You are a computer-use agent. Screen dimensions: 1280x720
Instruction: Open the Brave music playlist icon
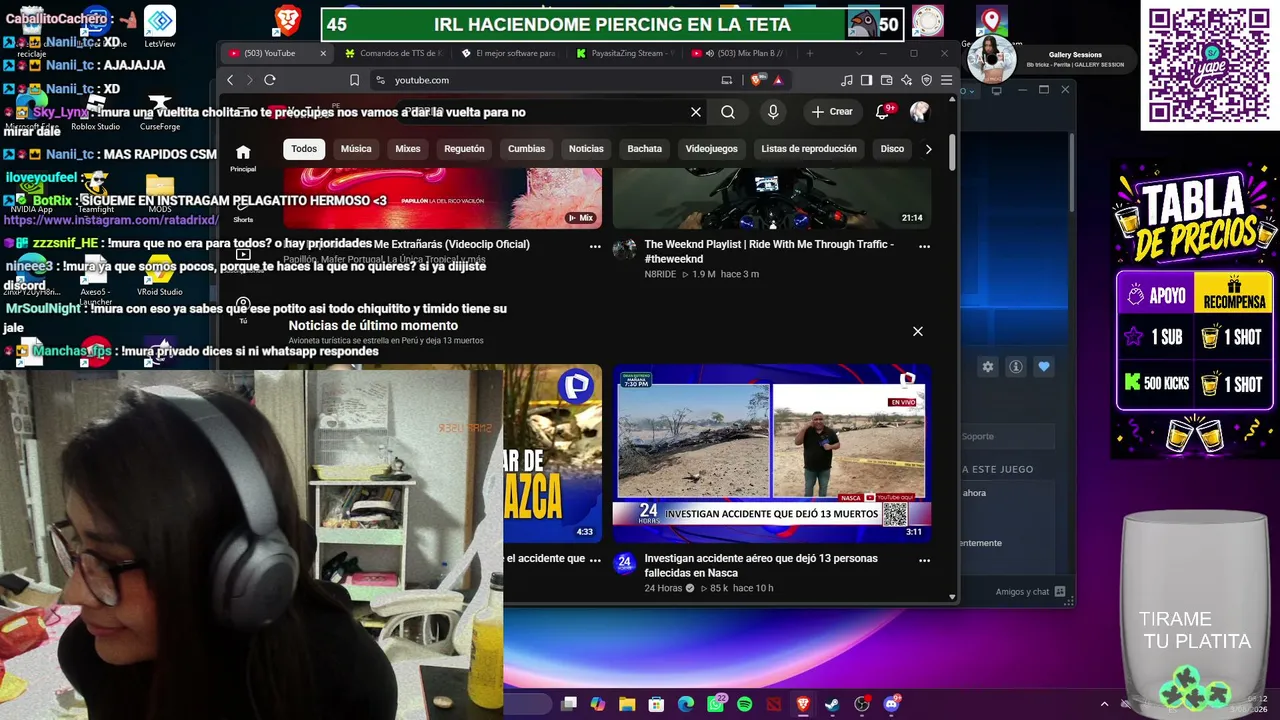[x=847, y=80]
